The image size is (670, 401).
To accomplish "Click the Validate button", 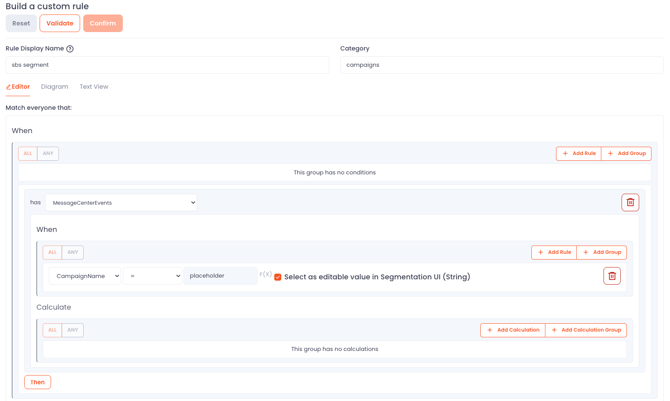I will pyautogui.click(x=60, y=23).
